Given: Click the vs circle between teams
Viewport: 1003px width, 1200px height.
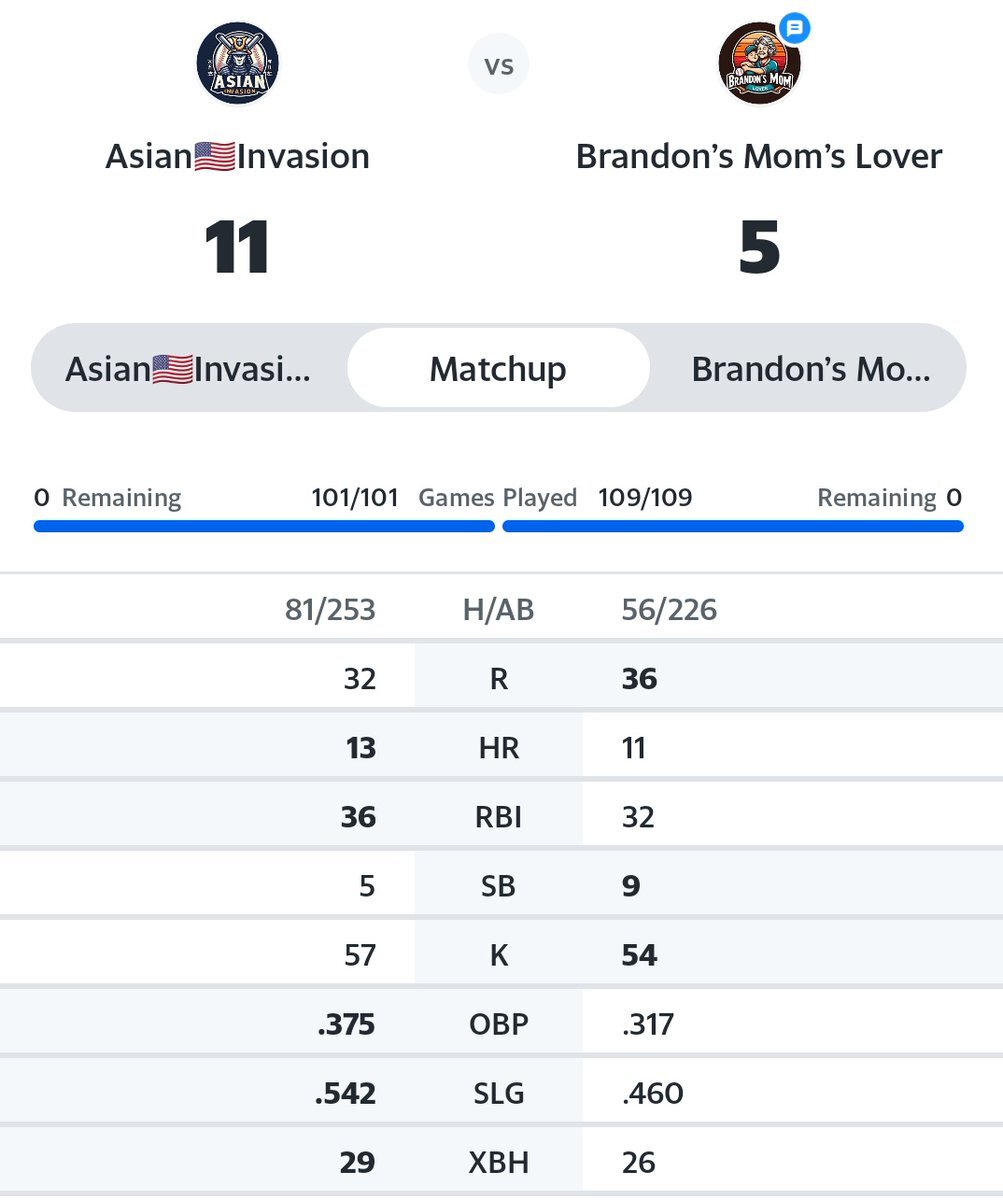Looking at the screenshot, I should (498, 66).
